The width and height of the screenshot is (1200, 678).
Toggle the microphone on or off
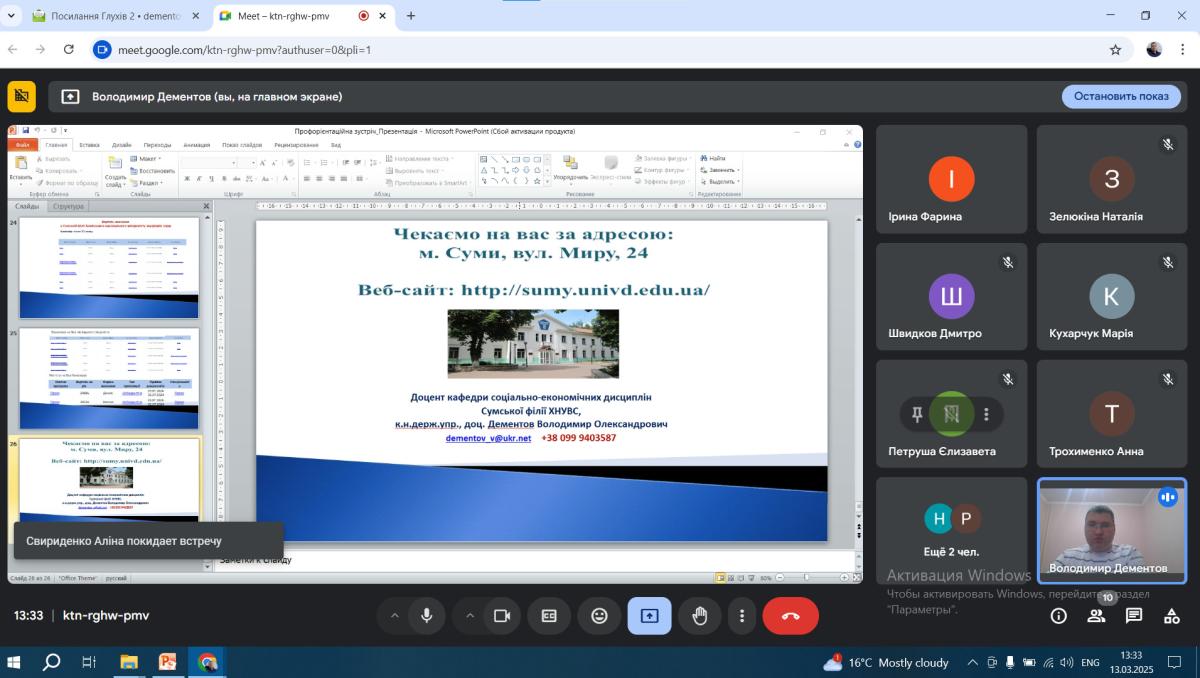(x=427, y=616)
